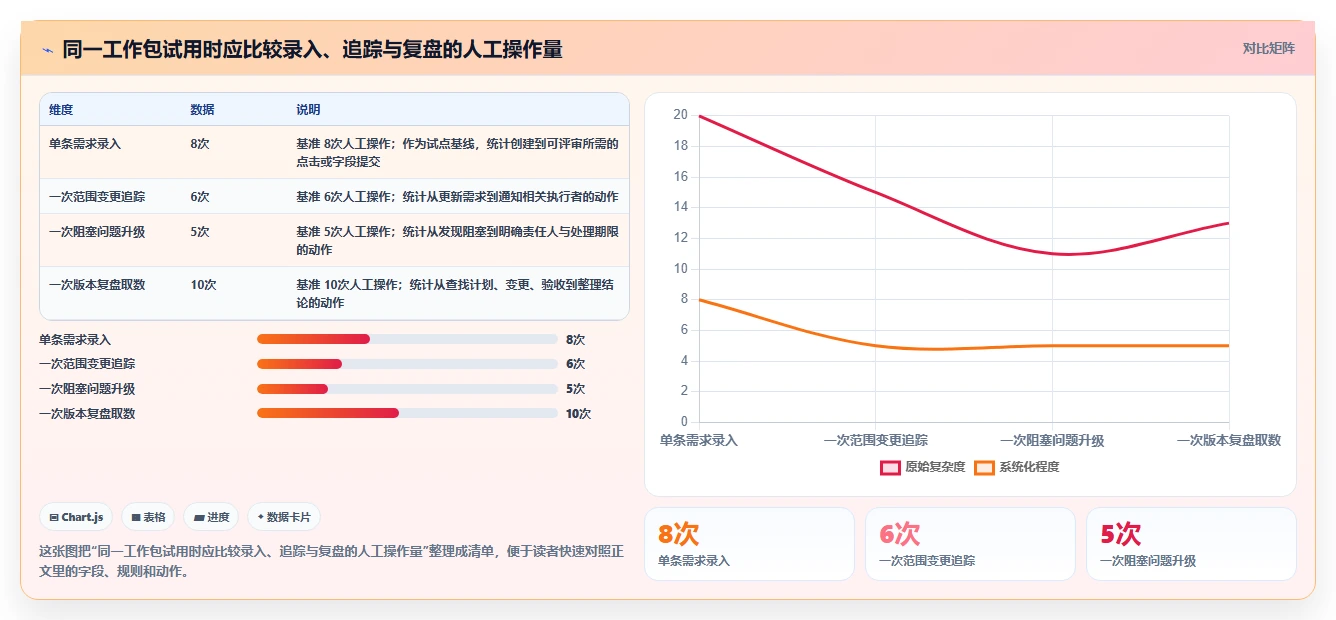
Task: Click the description starting 基准 5次人工操作
Action: click(x=457, y=241)
